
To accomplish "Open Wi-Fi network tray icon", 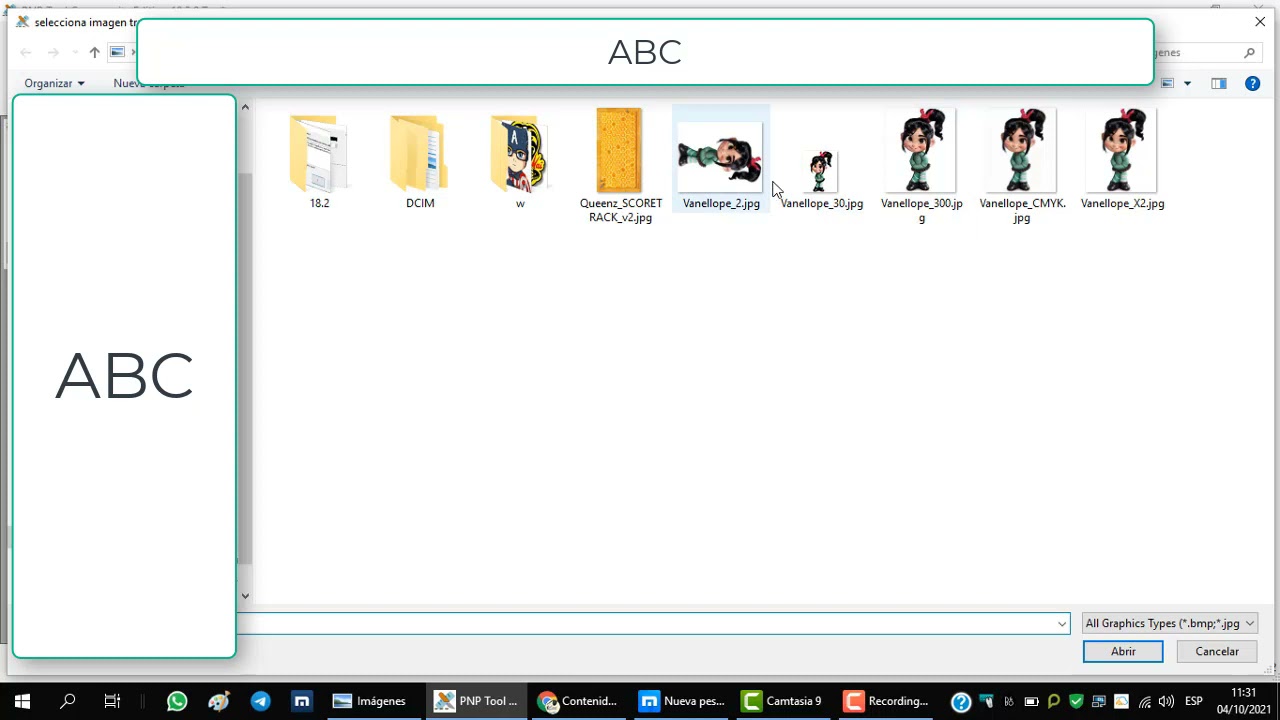I will 1144,701.
